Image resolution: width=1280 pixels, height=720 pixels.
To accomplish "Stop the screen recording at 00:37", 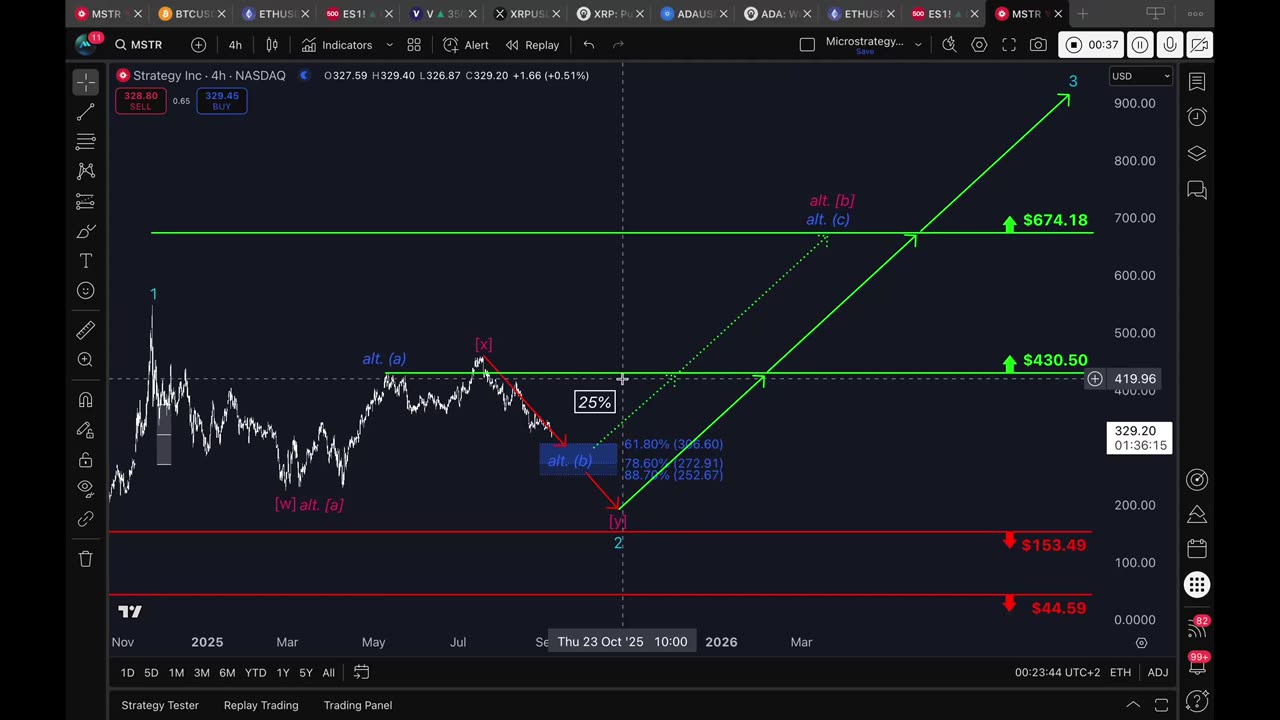I will pos(1092,45).
